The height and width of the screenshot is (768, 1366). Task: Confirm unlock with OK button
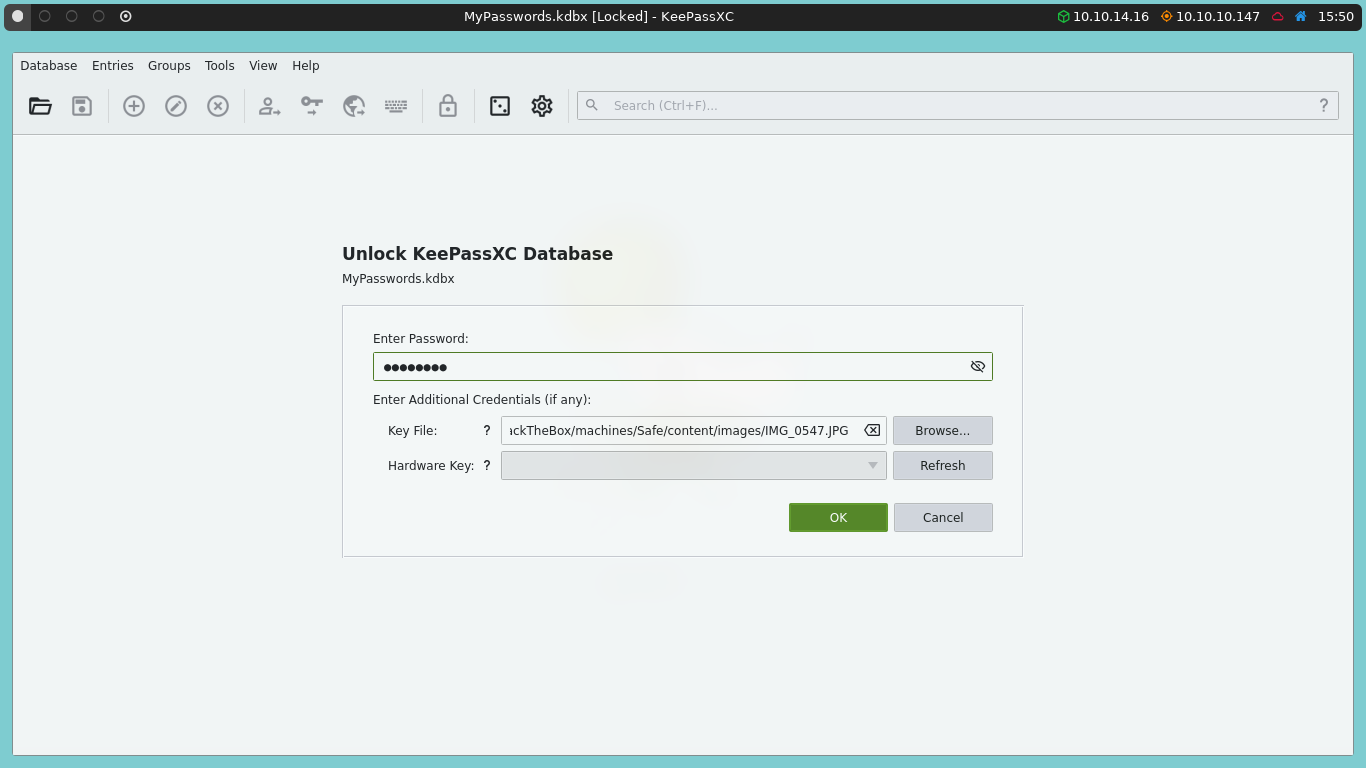[x=838, y=518]
